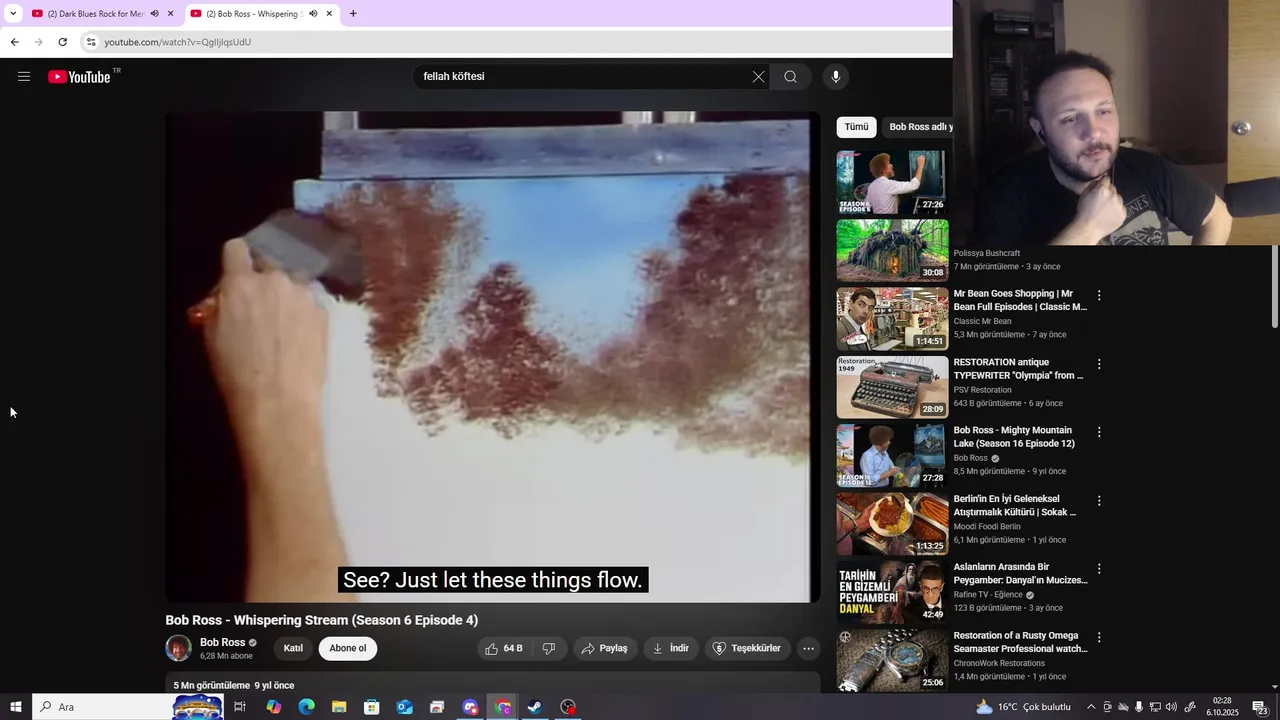Navigate back with the browser back arrow
1280x720 pixels.
coord(14,42)
